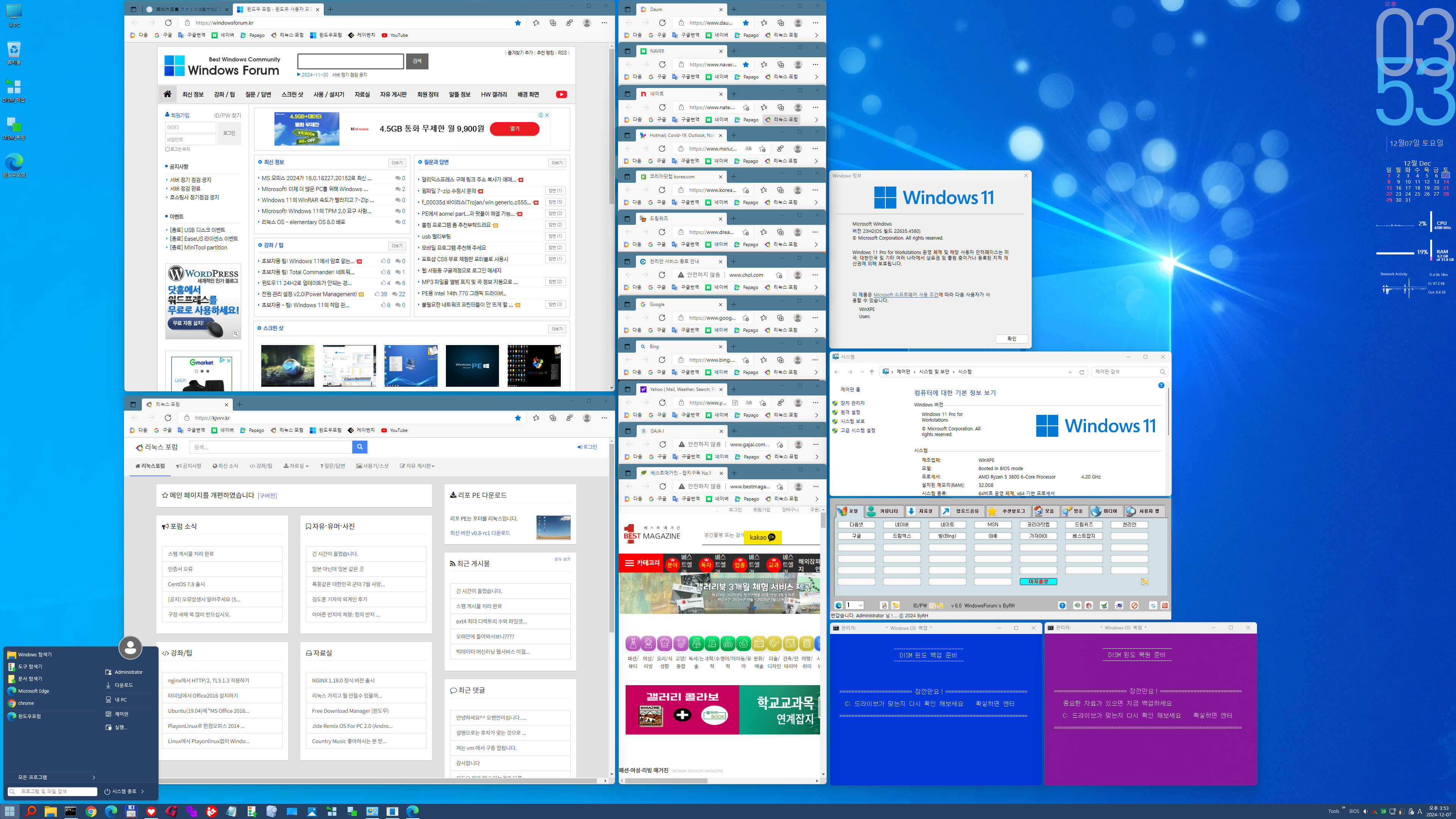
Task: Focus the 프로그램 및 파일 검색 field
Action: [53, 791]
